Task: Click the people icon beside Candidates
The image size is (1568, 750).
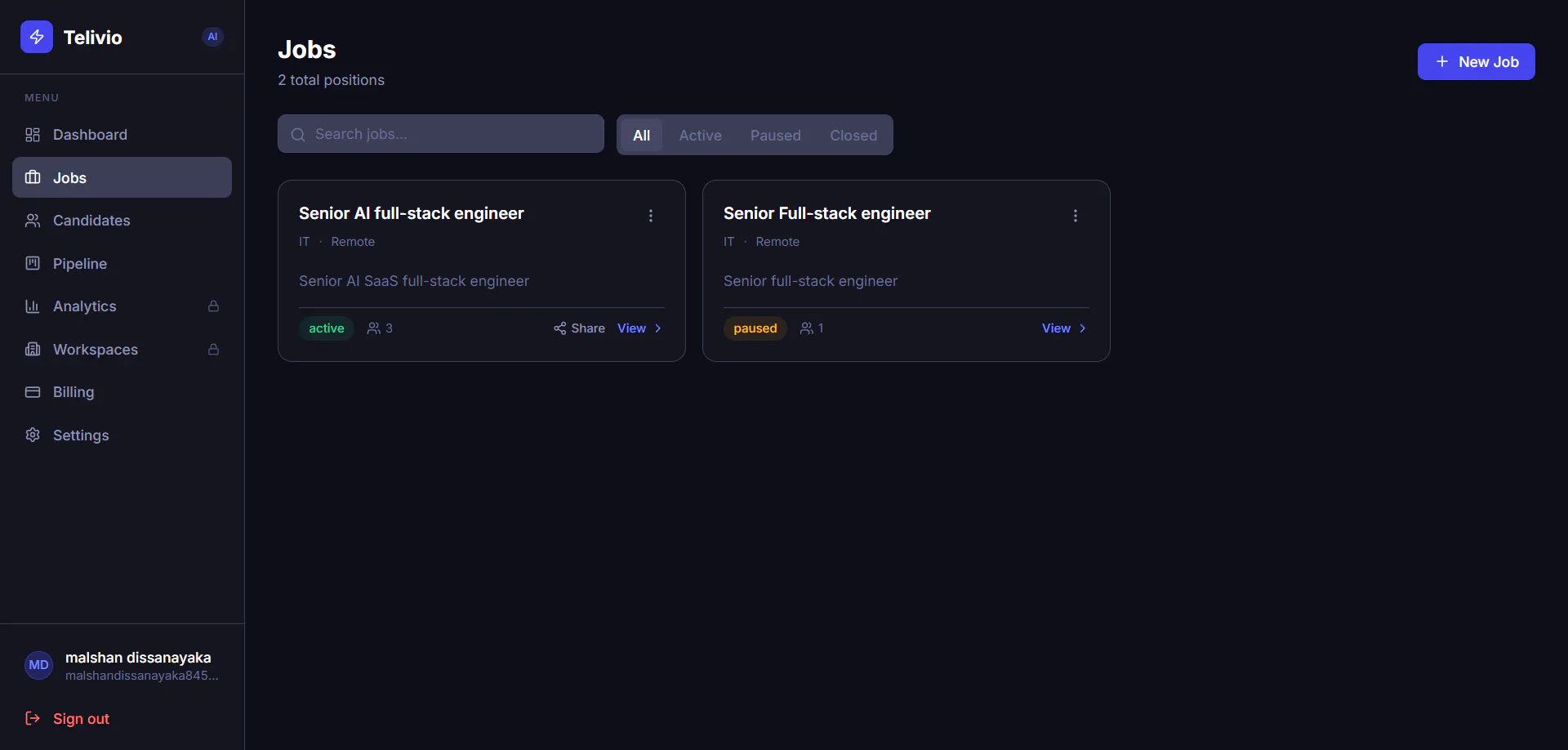Action: tap(33, 221)
